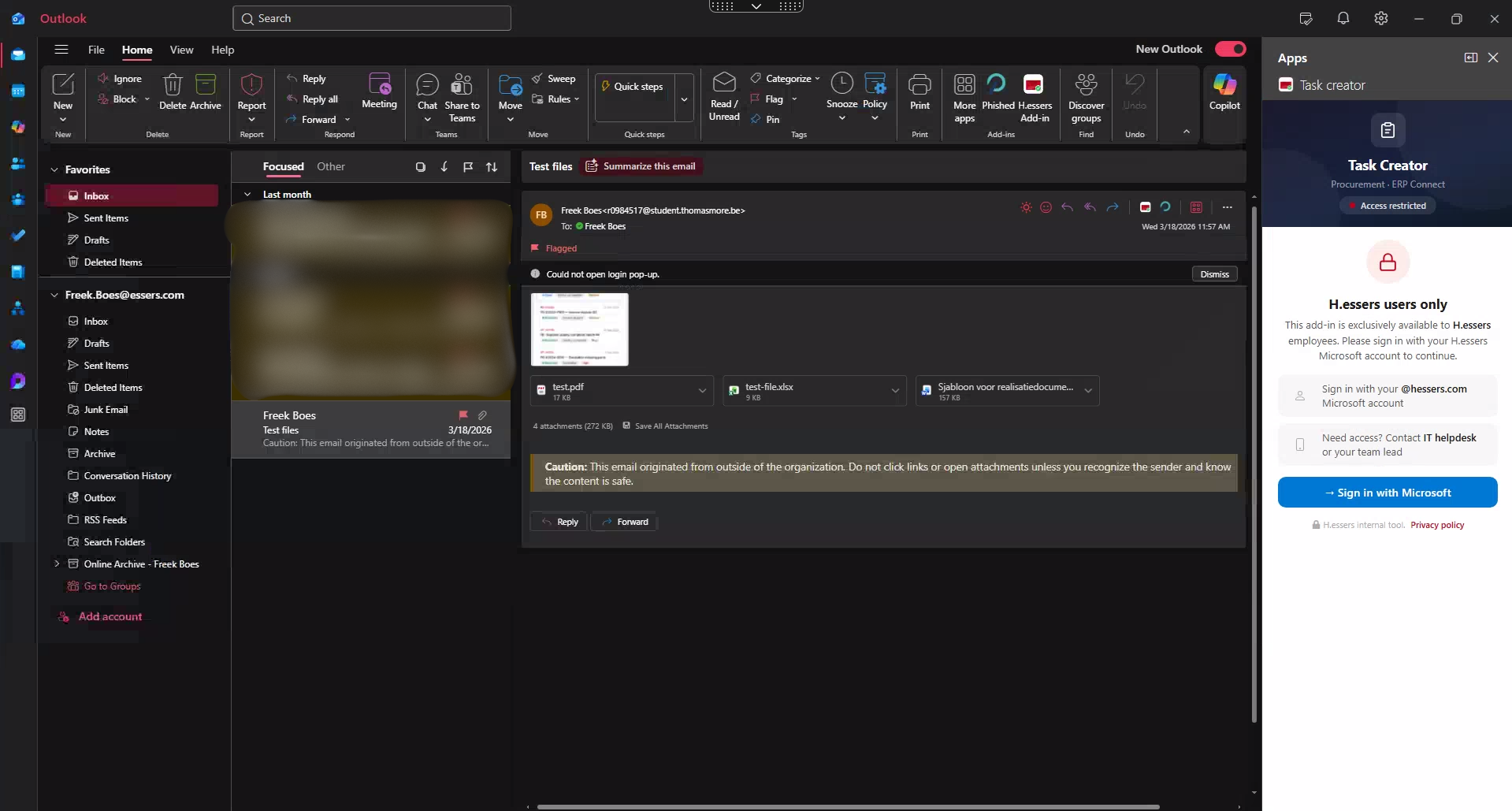Open the select-messages icon in list header
1512x811 pixels.
pyautogui.click(x=421, y=167)
